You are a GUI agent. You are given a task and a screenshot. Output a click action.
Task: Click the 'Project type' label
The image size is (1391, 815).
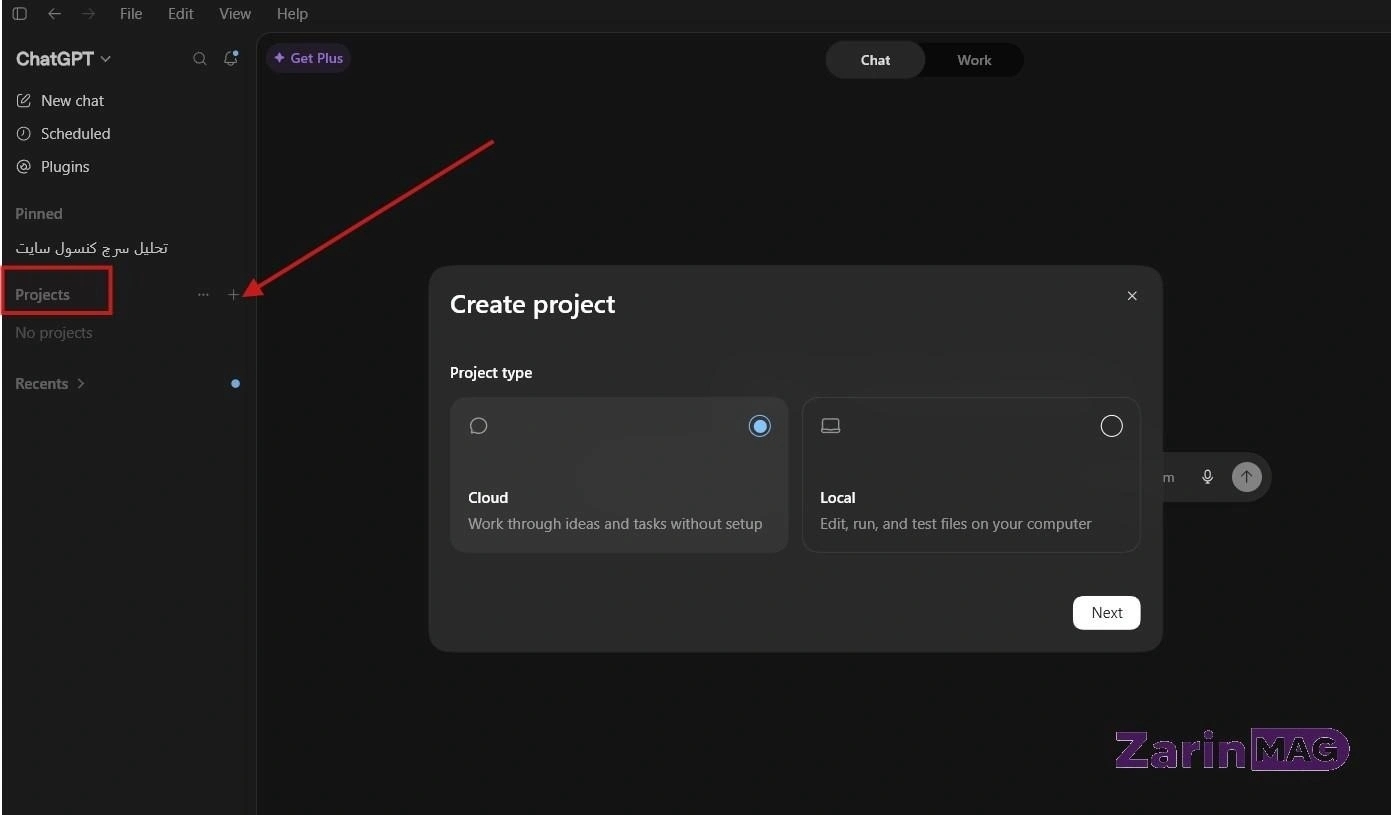pyautogui.click(x=491, y=373)
